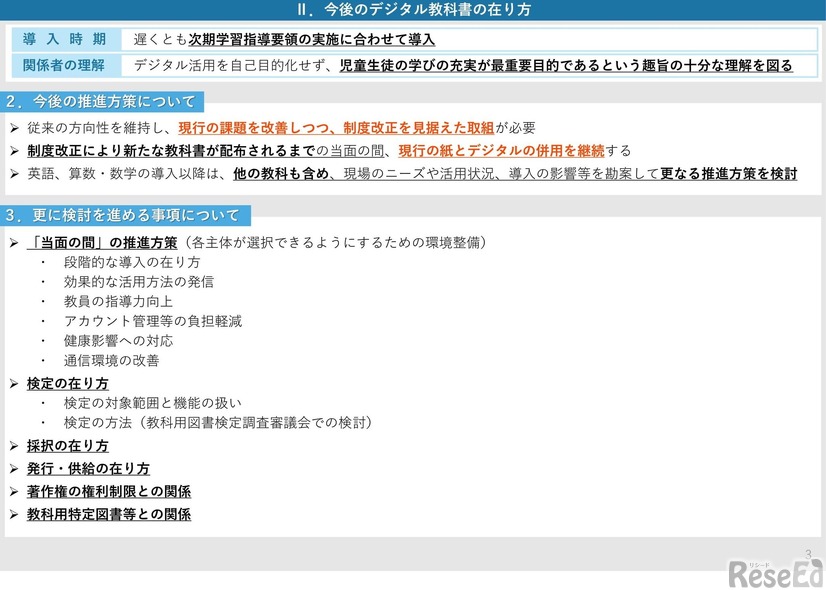This screenshot has height=590, width=826.
Task: Click the text '次期学習指導要領の実施に合わせて導入'
Action: 311,40
